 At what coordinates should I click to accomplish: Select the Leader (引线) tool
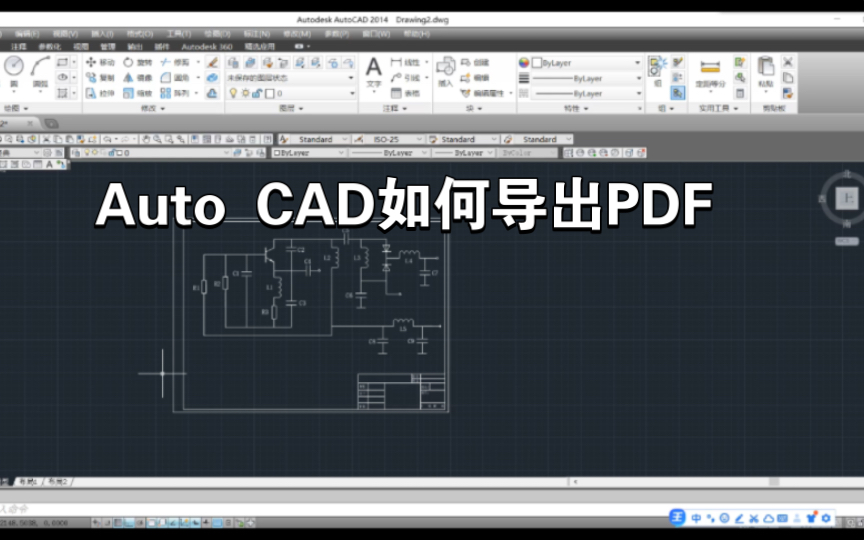(406, 78)
